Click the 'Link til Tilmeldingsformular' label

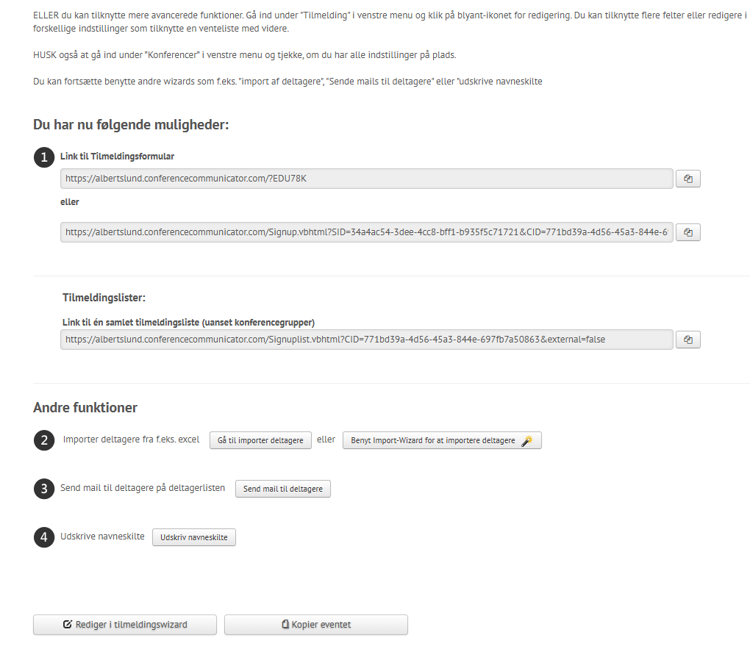[x=117, y=157]
